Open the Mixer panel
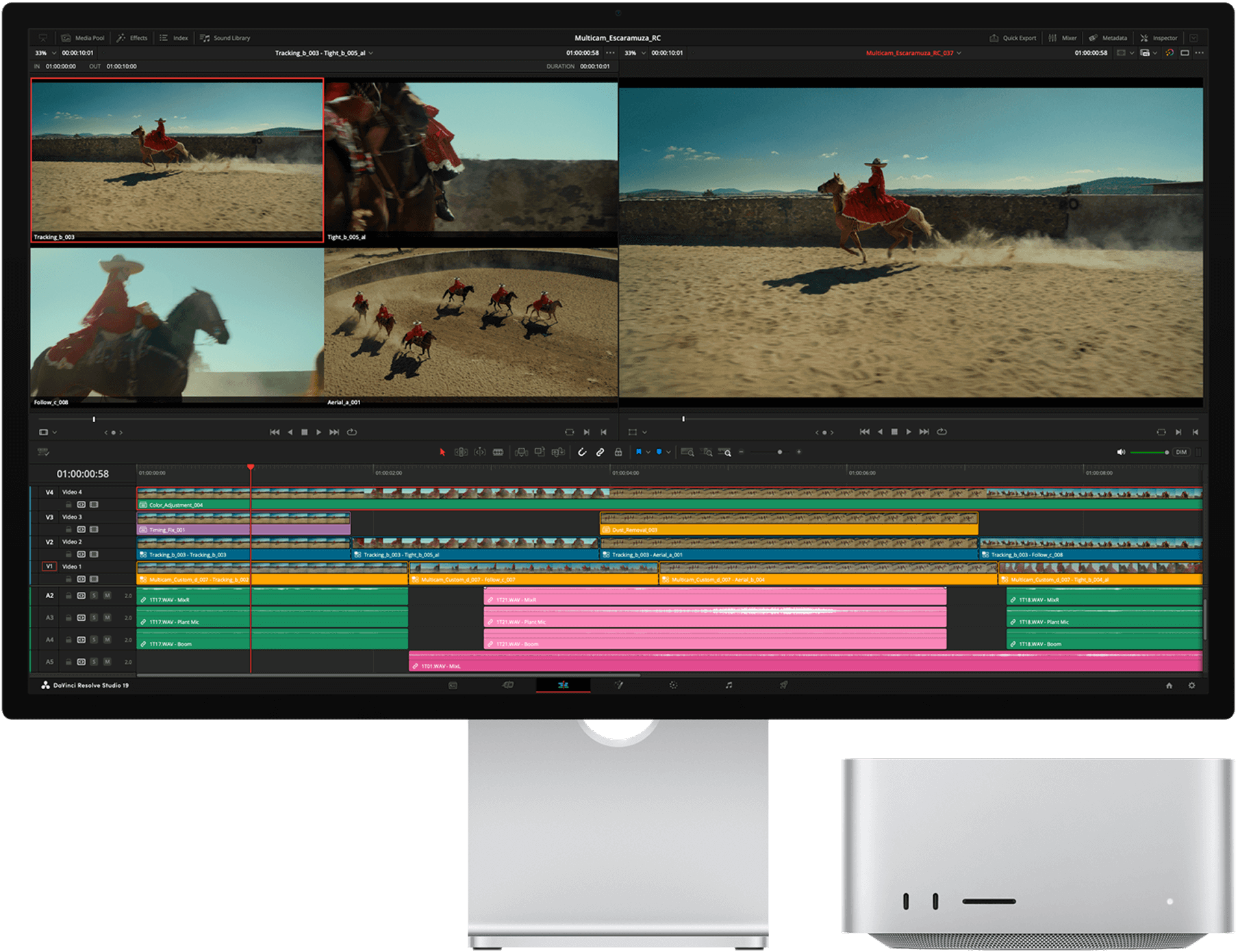 [x=1063, y=38]
